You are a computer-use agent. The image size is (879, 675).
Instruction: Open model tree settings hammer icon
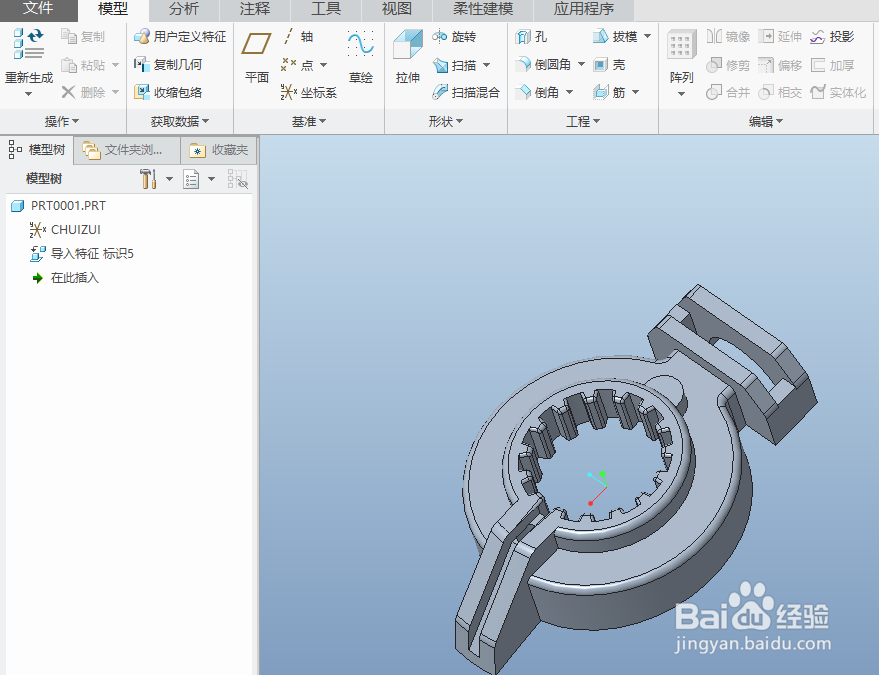point(149,179)
